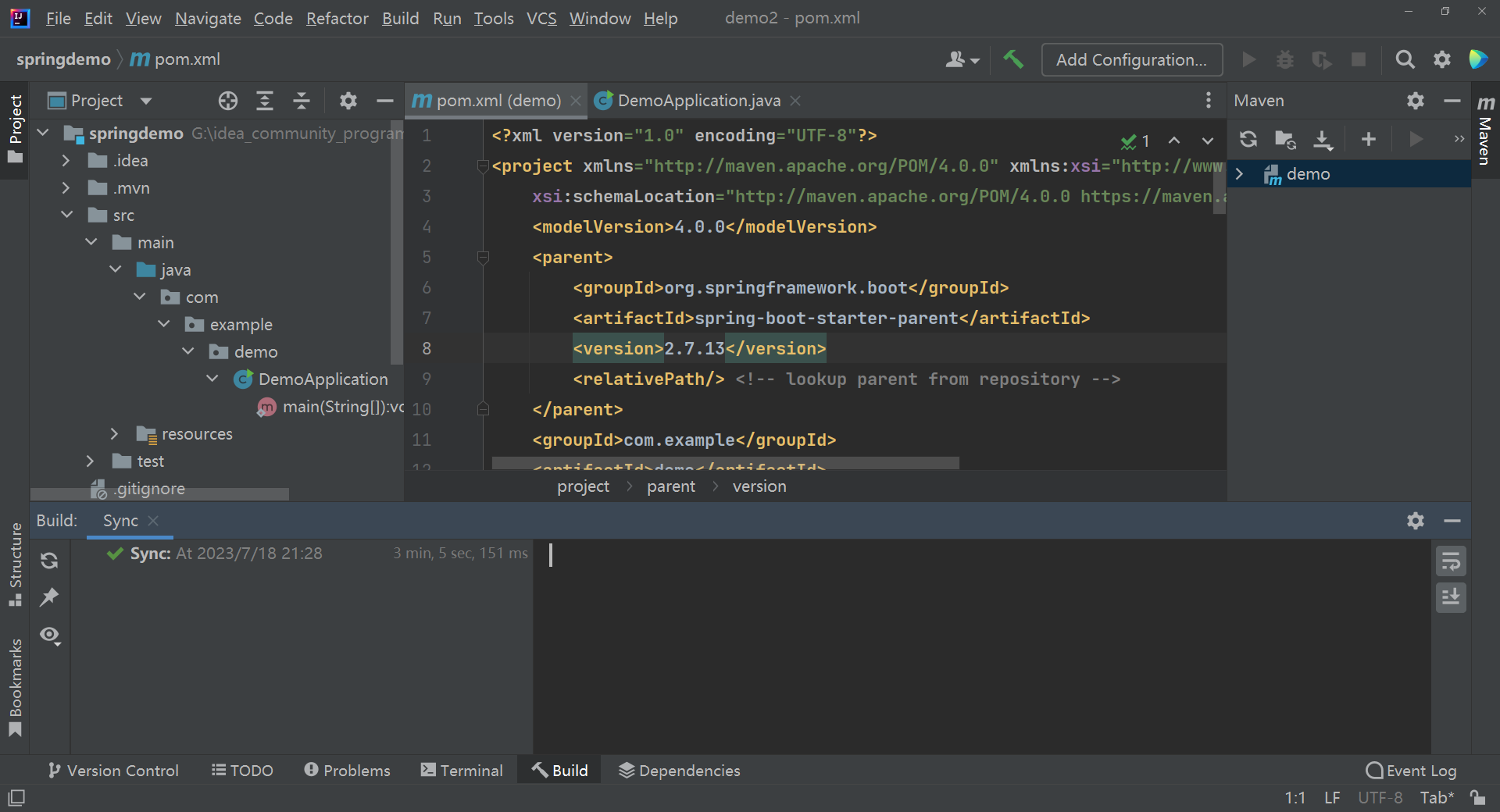
Task: Toggle the Bookmarks side tab
Action: (15, 687)
